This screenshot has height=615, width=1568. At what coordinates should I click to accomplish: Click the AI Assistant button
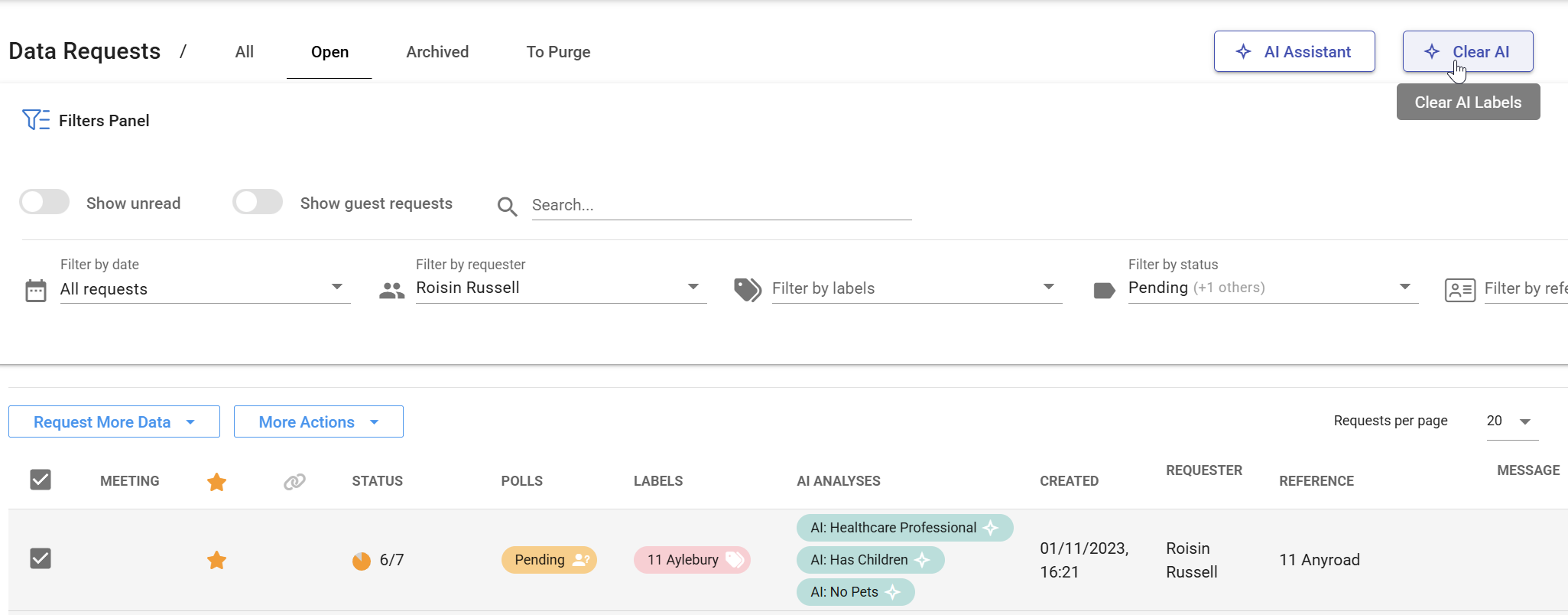[x=1294, y=52]
